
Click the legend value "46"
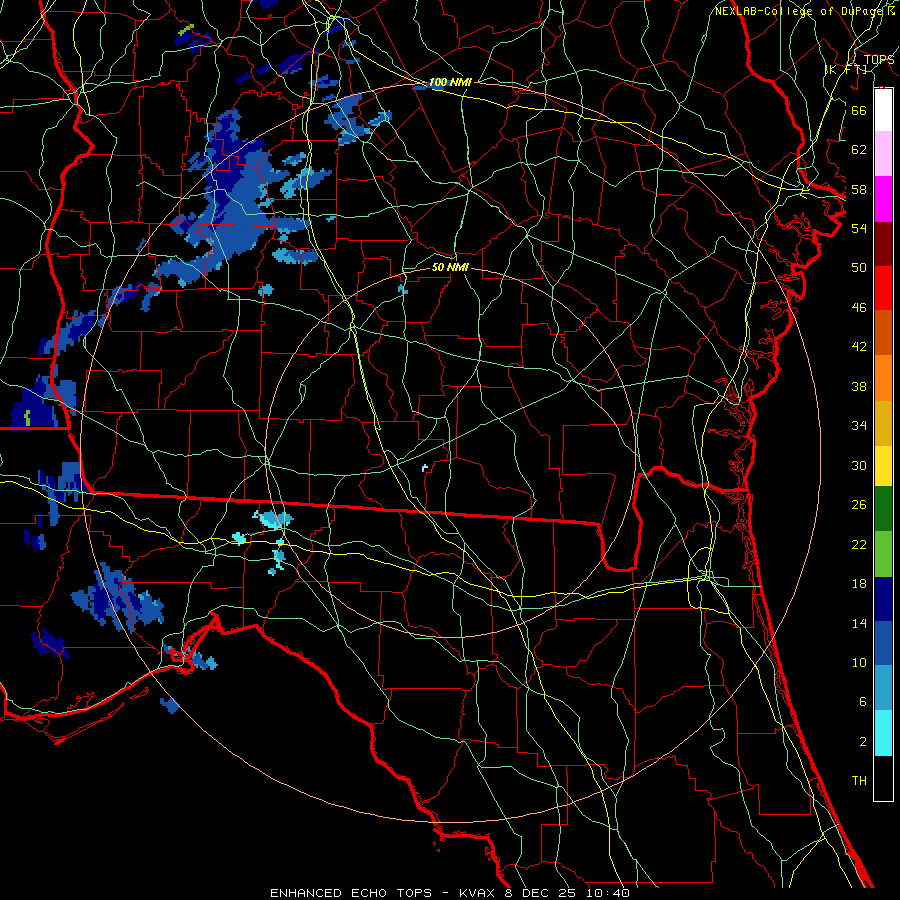pyautogui.click(x=859, y=308)
